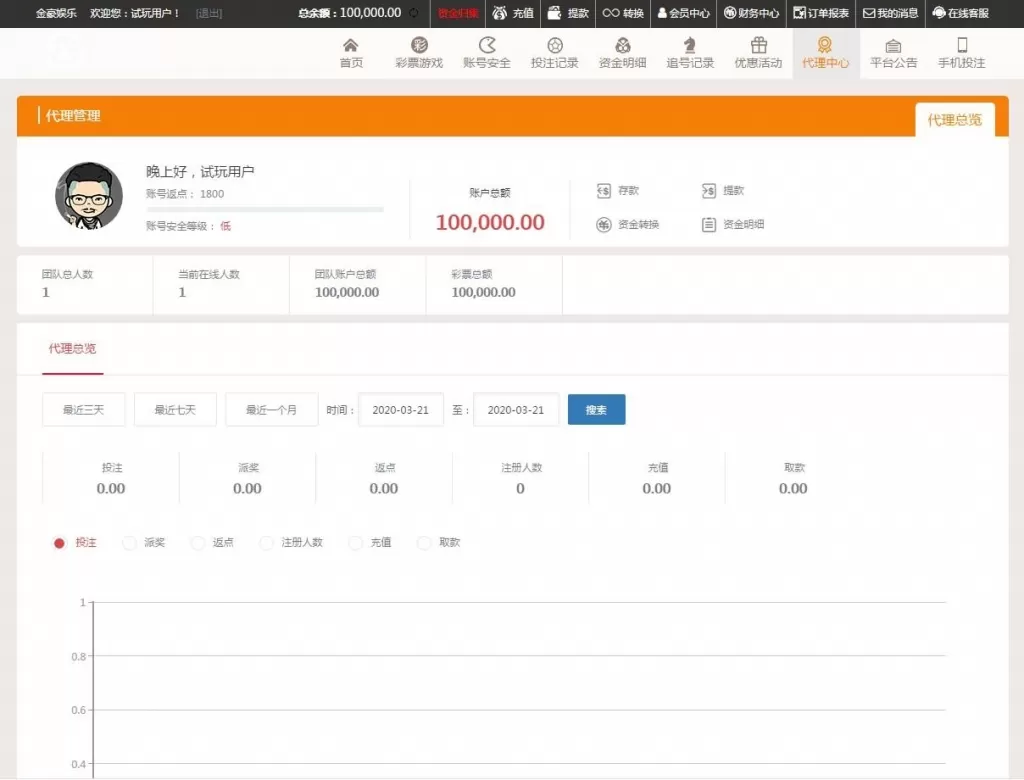The image size is (1024, 780).
Task: Open the start date picker showing 2020-03-21
Action: 400,409
